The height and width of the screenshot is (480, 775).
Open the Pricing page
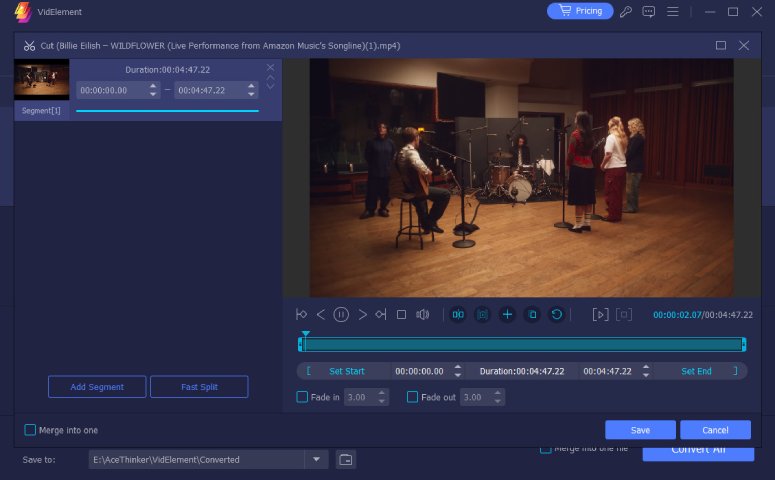tap(580, 11)
